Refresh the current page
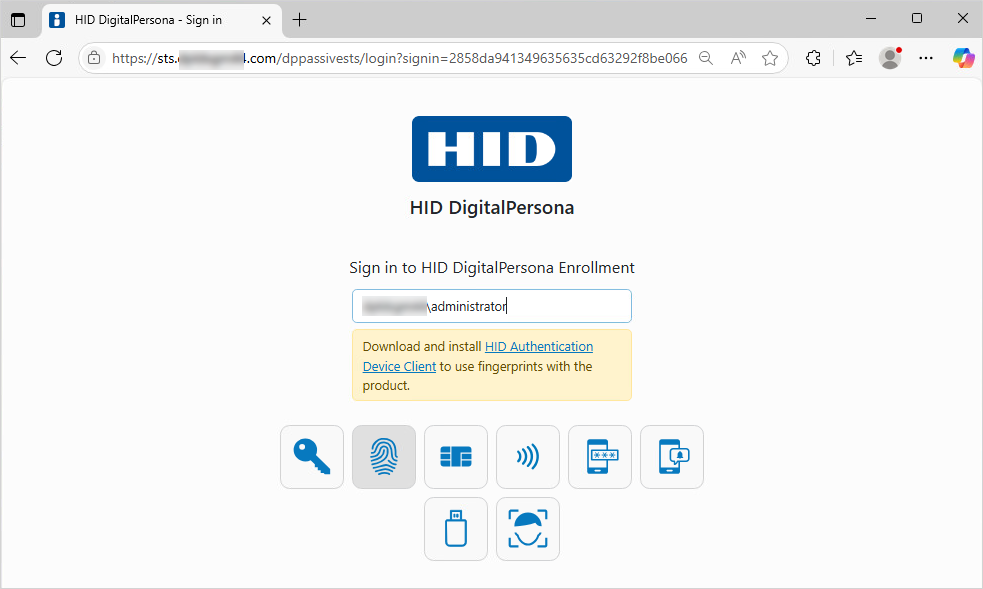Image resolution: width=983 pixels, height=589 pixels. pyautogui.click(x=54, y=58)
